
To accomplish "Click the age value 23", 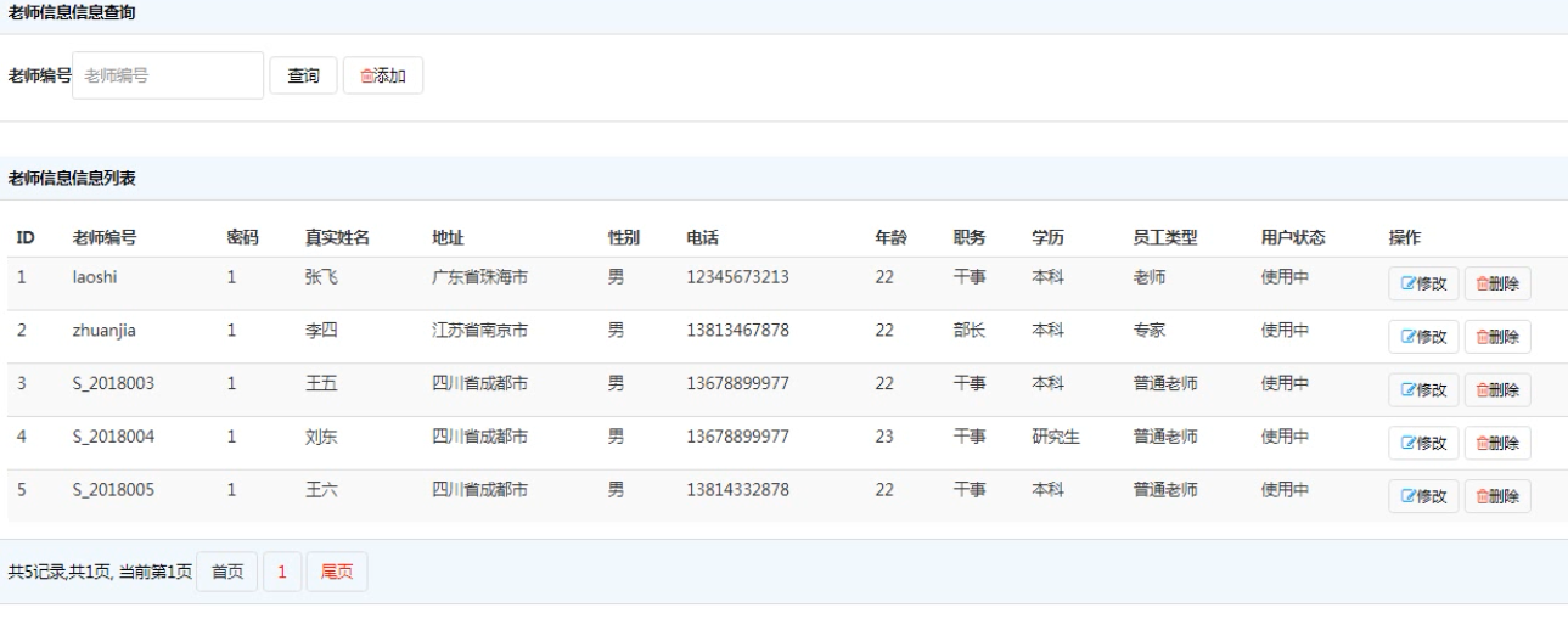I will [884, 437].
